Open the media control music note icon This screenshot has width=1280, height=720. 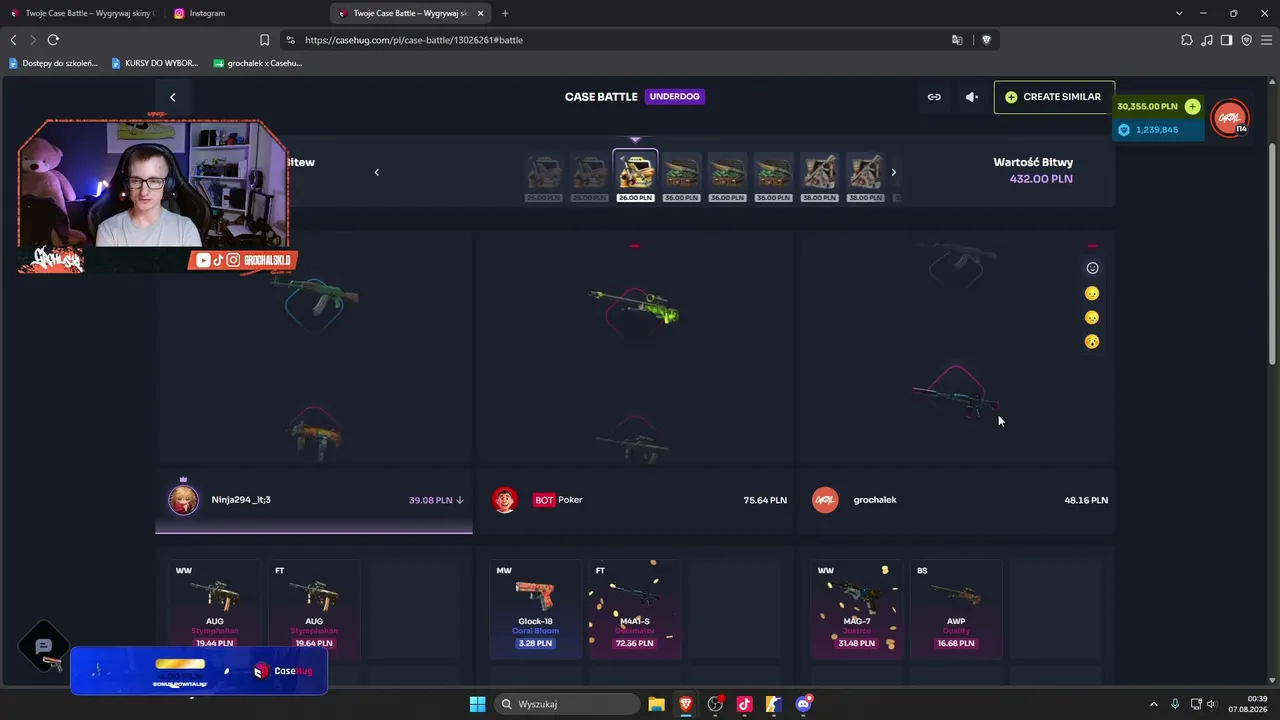click(x=1207, y=40)
